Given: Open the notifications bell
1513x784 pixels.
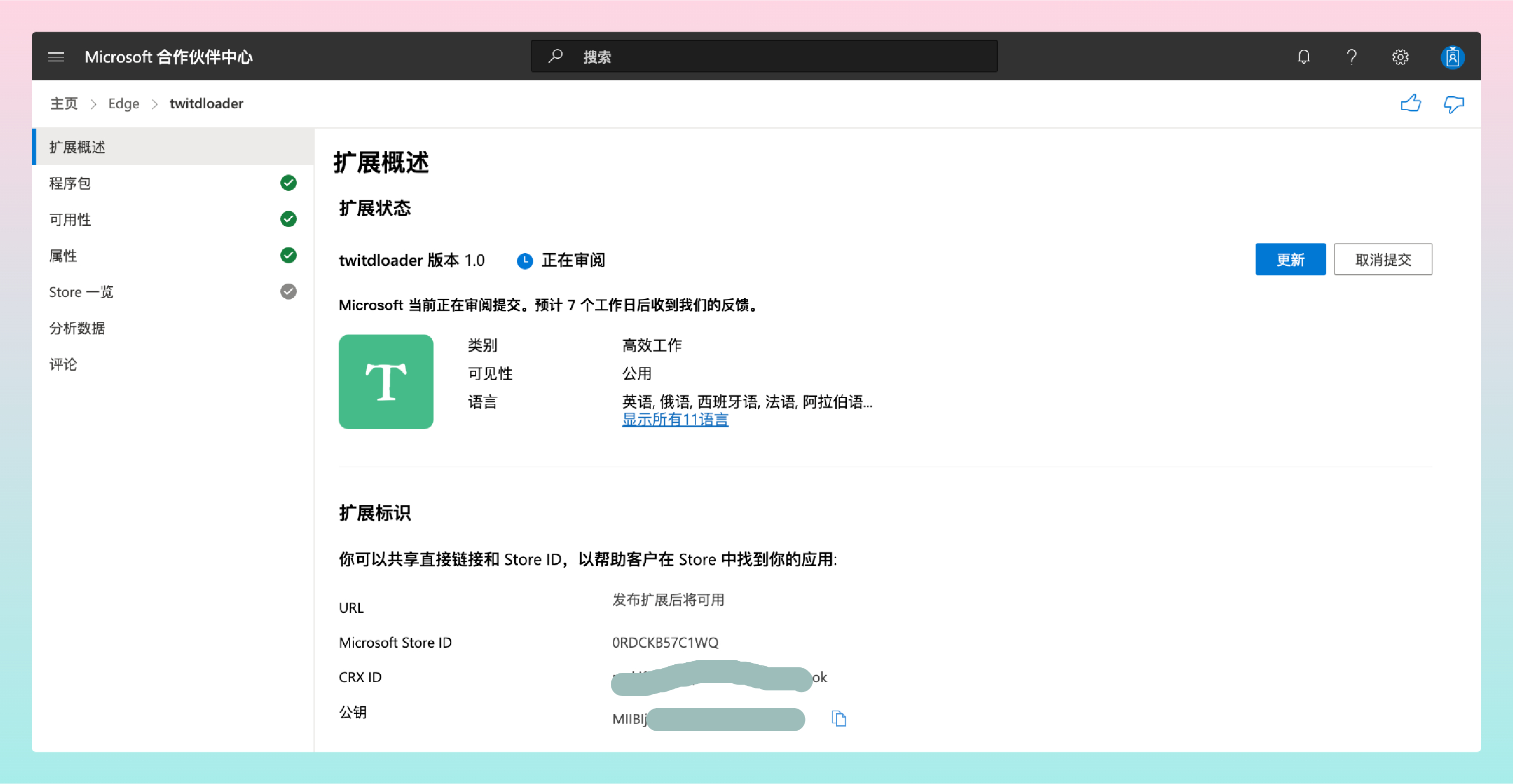Looking at the screenshot, I should coord(1303,57).
